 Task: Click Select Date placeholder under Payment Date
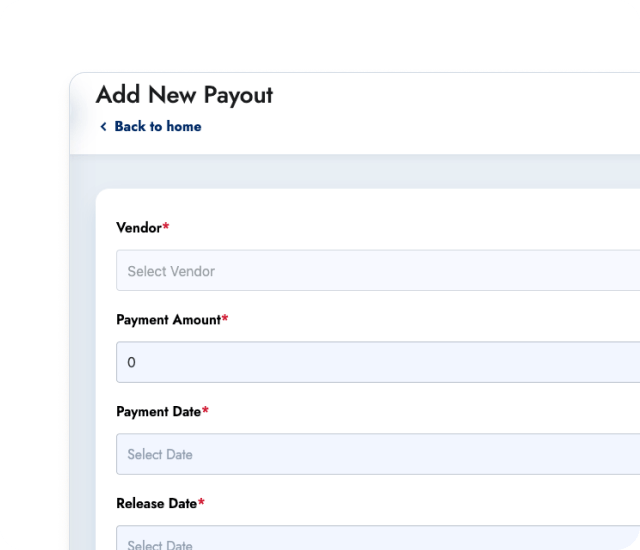coord(160,455)
